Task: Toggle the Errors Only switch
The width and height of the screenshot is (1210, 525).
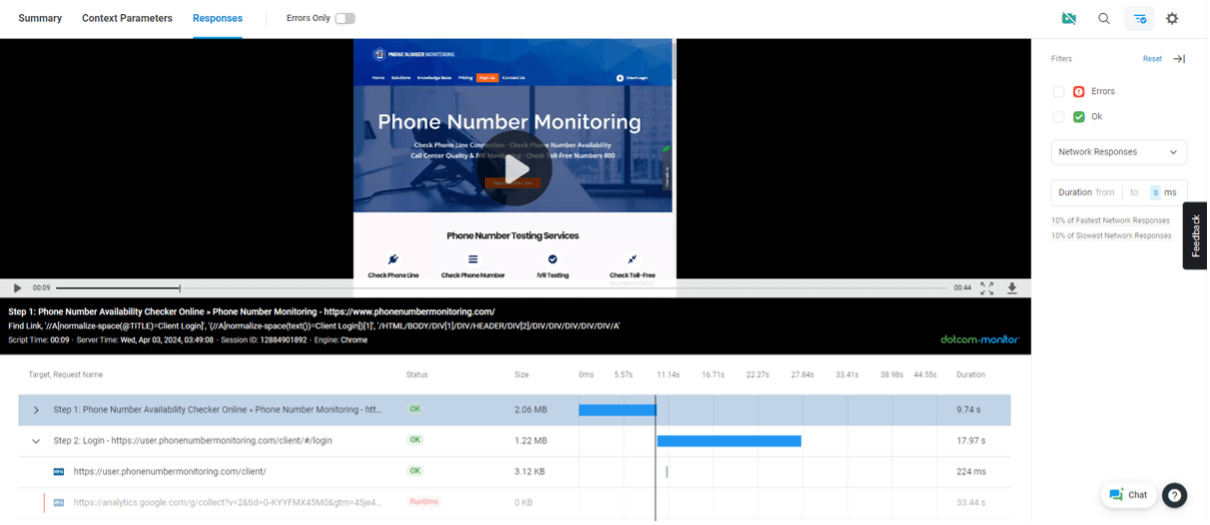Action: pos(345,18)
